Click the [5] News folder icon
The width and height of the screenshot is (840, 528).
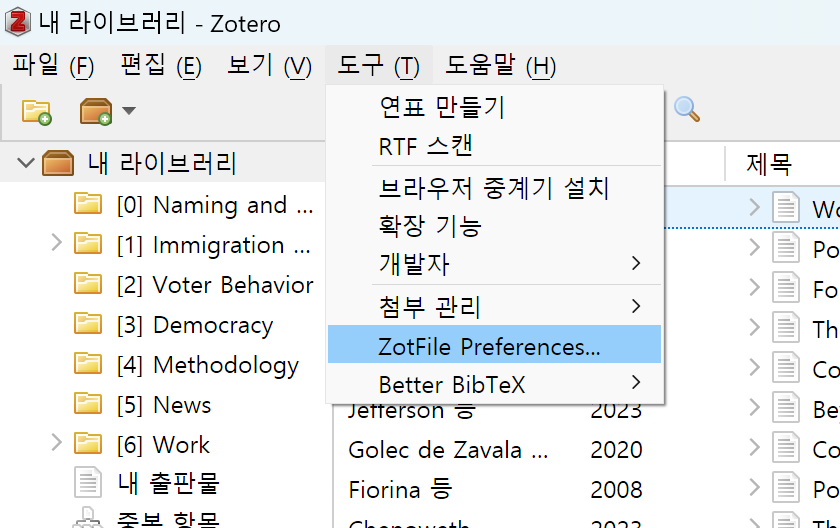pos(88,404)
